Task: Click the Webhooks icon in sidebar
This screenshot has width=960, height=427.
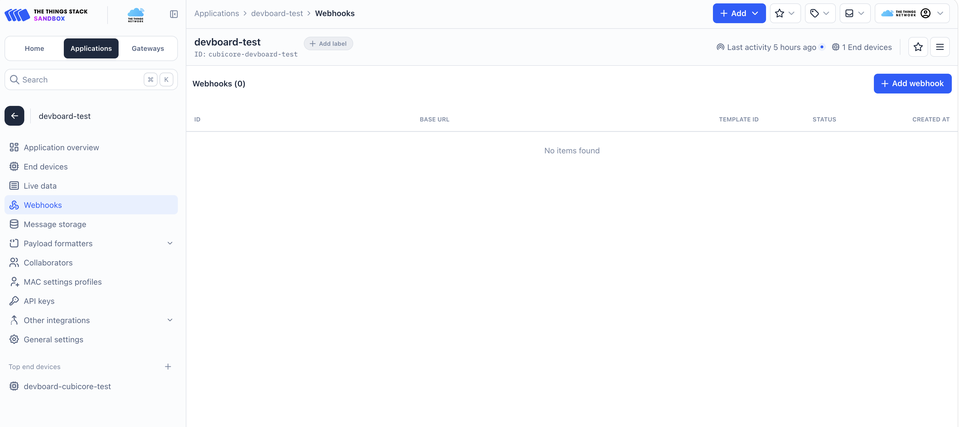Action: point(14,205)
